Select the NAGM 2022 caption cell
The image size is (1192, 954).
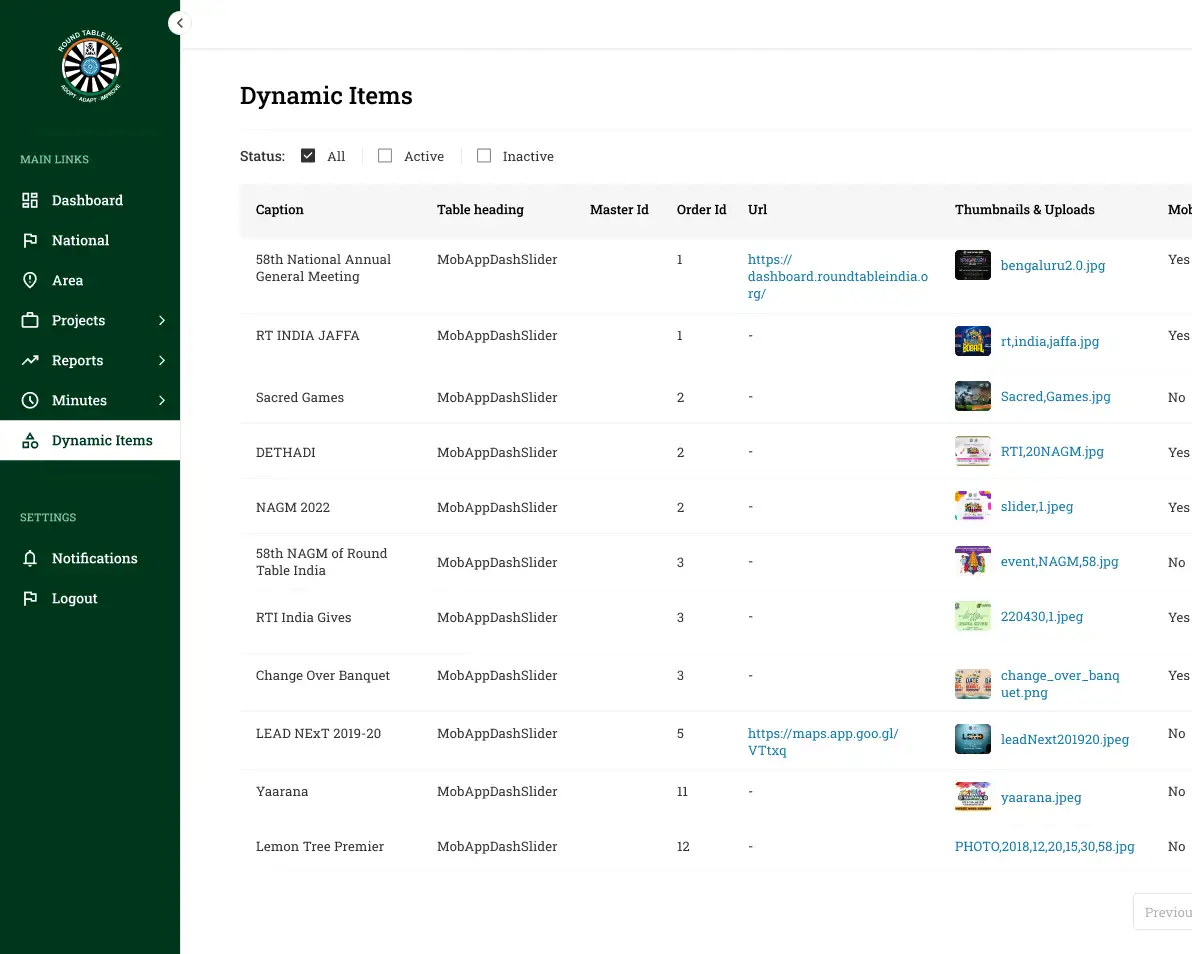click(x=293, y=507)
